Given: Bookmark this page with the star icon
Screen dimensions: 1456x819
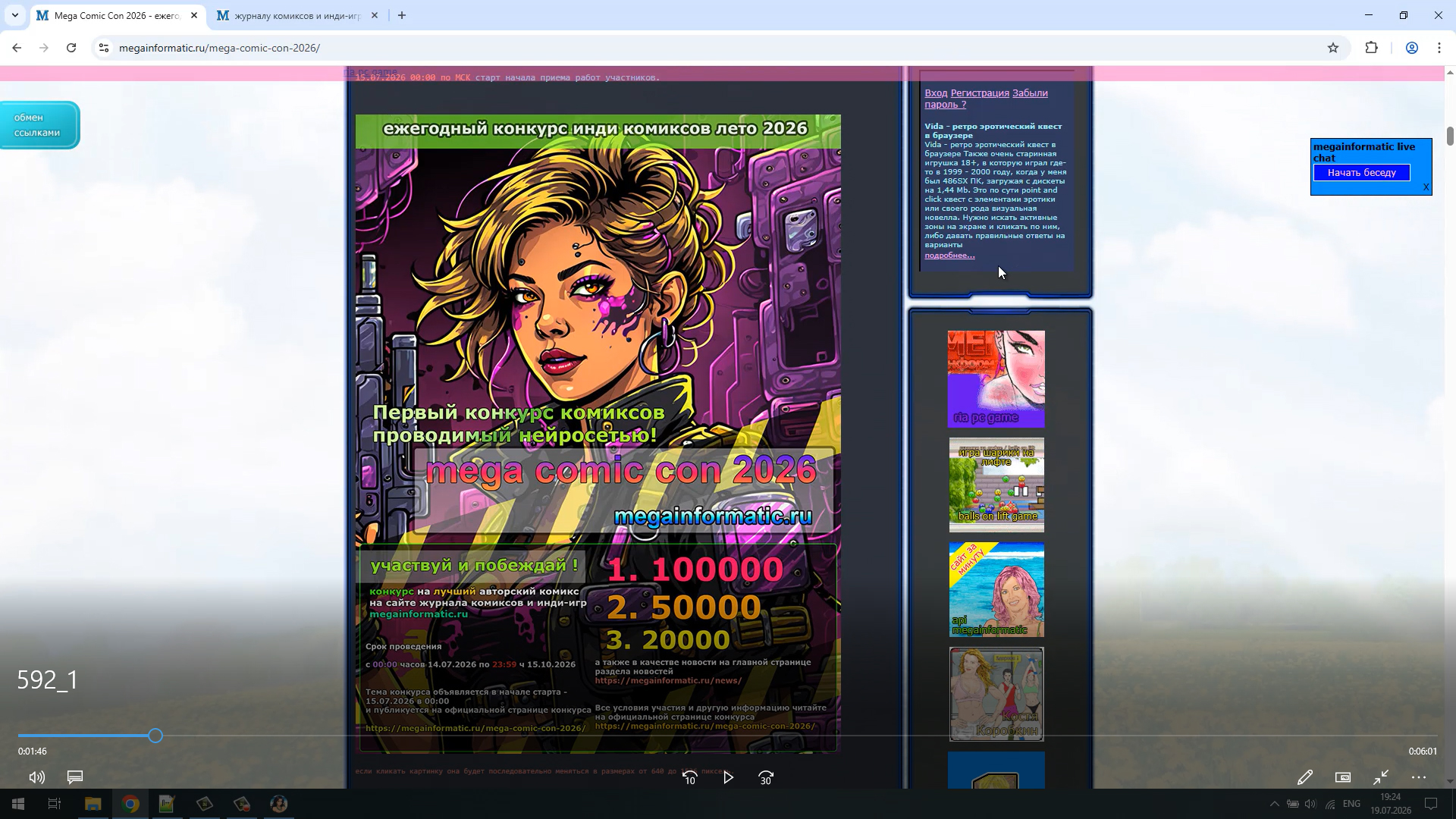Looking at the screenshot, I should (1333, 48).
